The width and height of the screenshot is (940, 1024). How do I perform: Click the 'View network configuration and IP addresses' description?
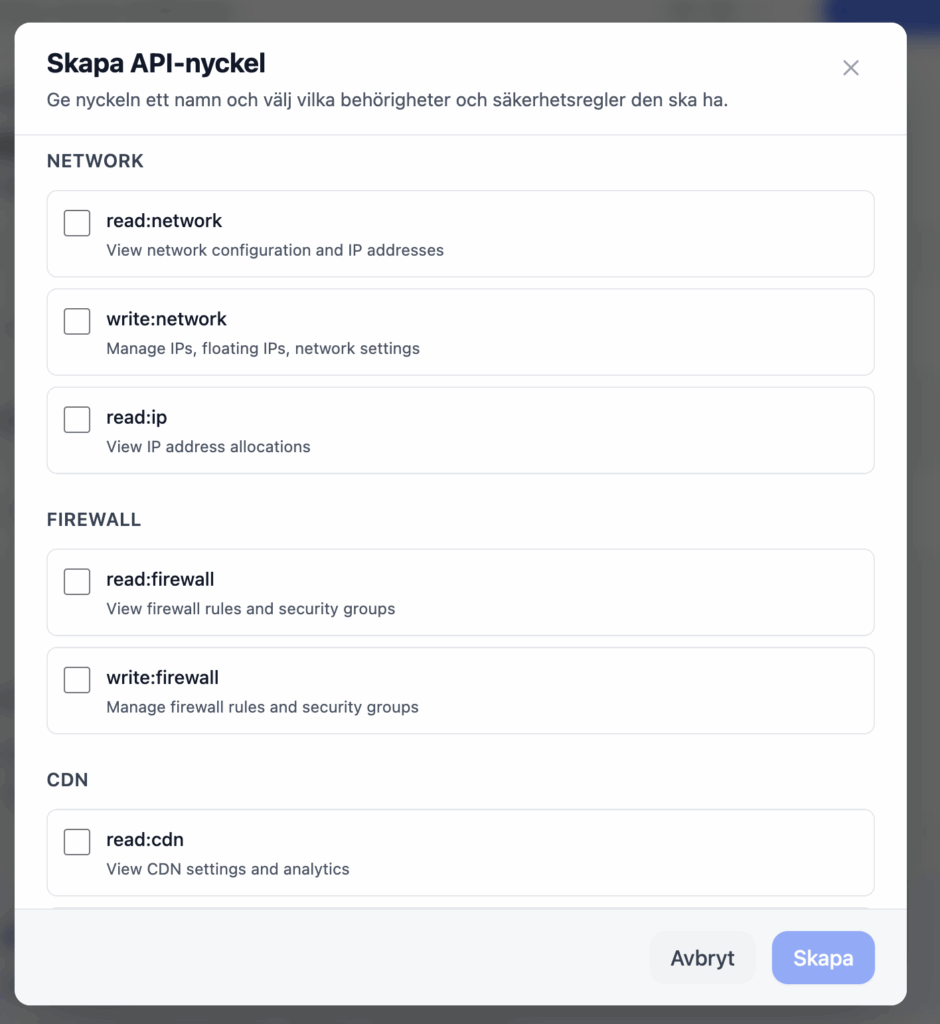pos(275,250)
